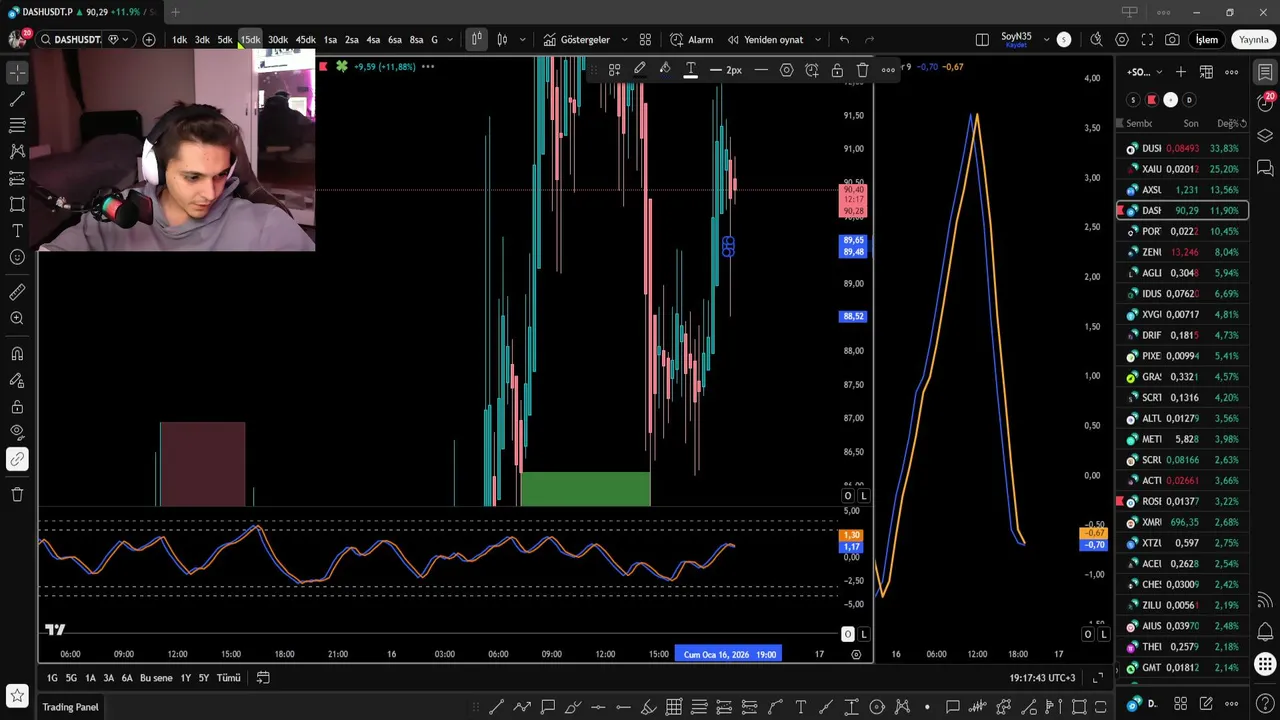Select the text annotation tool in left sidebar

[17, 231]
